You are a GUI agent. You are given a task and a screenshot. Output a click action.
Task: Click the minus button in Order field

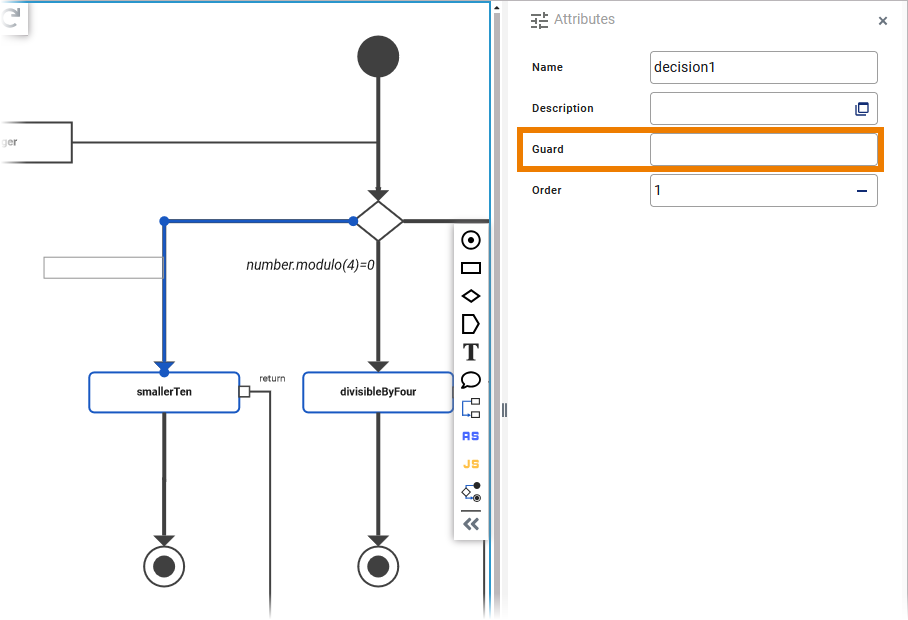point(861,191)
